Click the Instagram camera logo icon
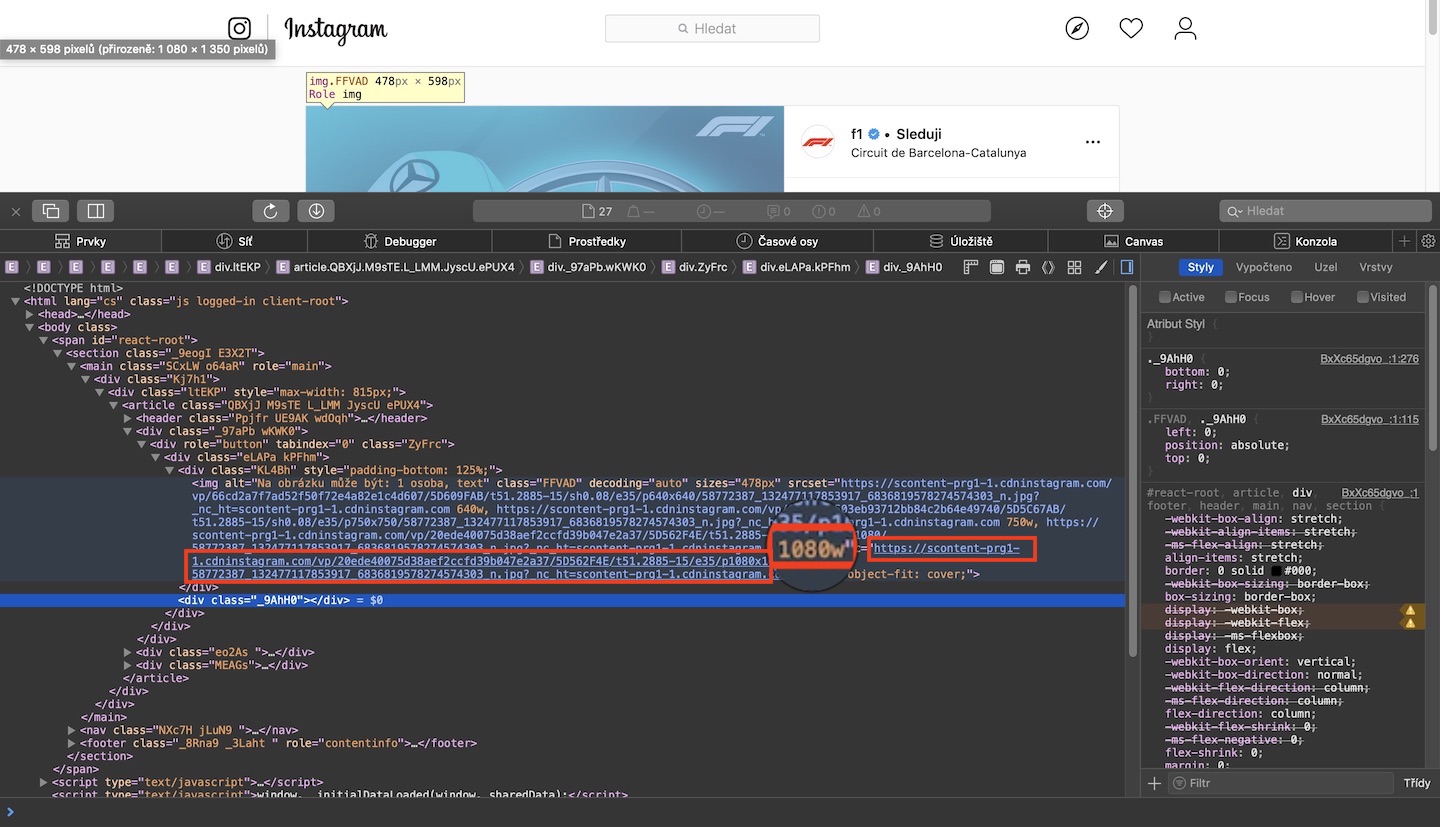1440x827 pixels. (239, 28)
